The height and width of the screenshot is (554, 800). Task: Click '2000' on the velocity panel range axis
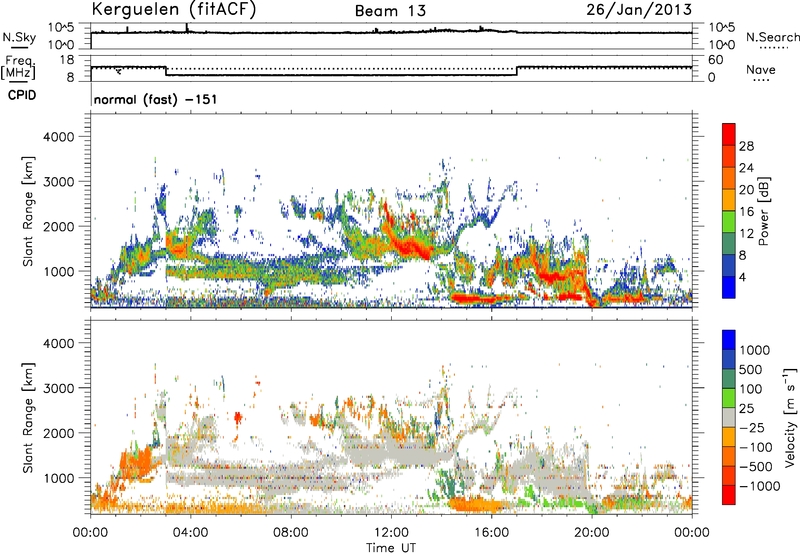(59, 433)
